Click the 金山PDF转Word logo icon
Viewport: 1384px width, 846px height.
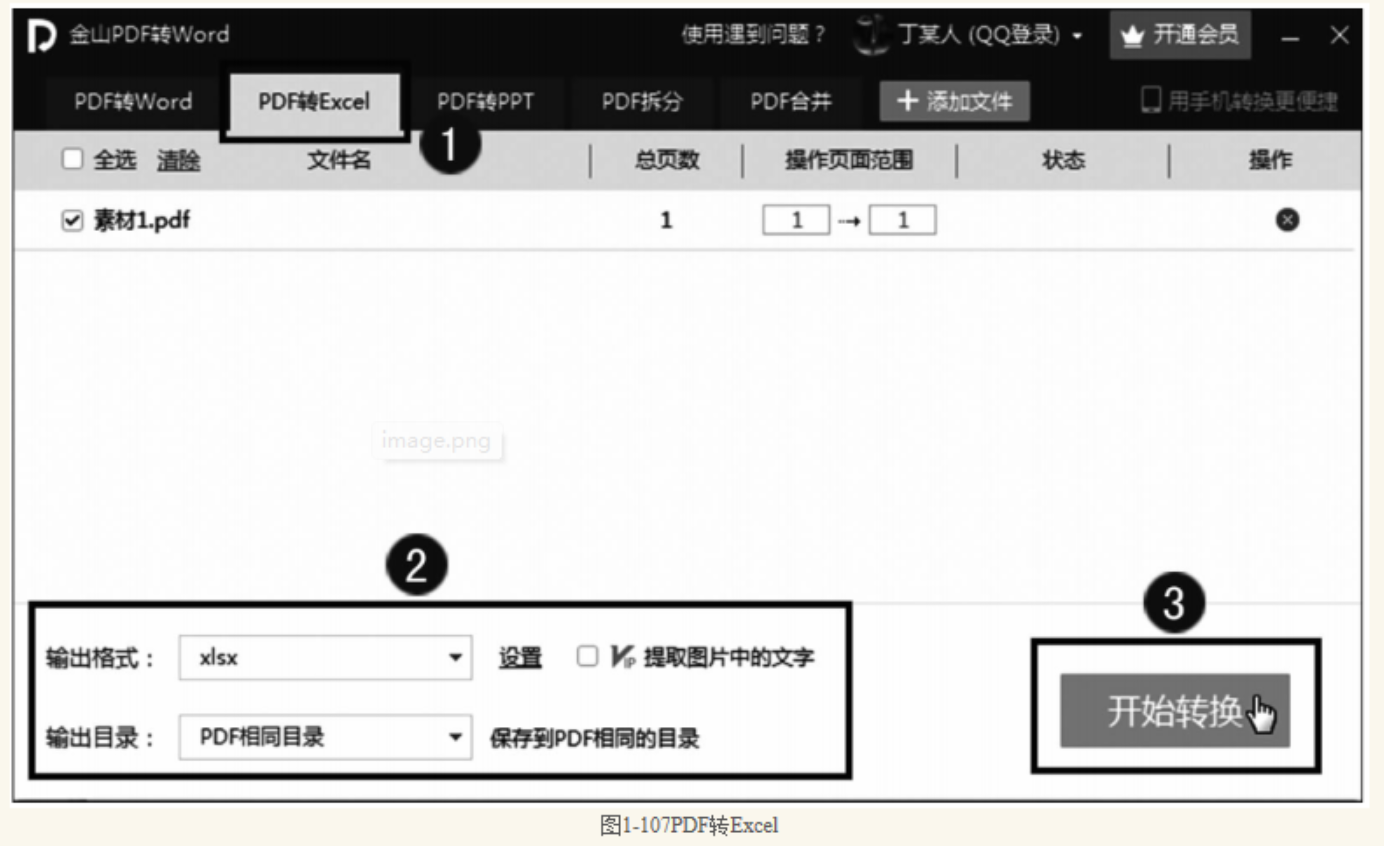click(x=43, y=35)
